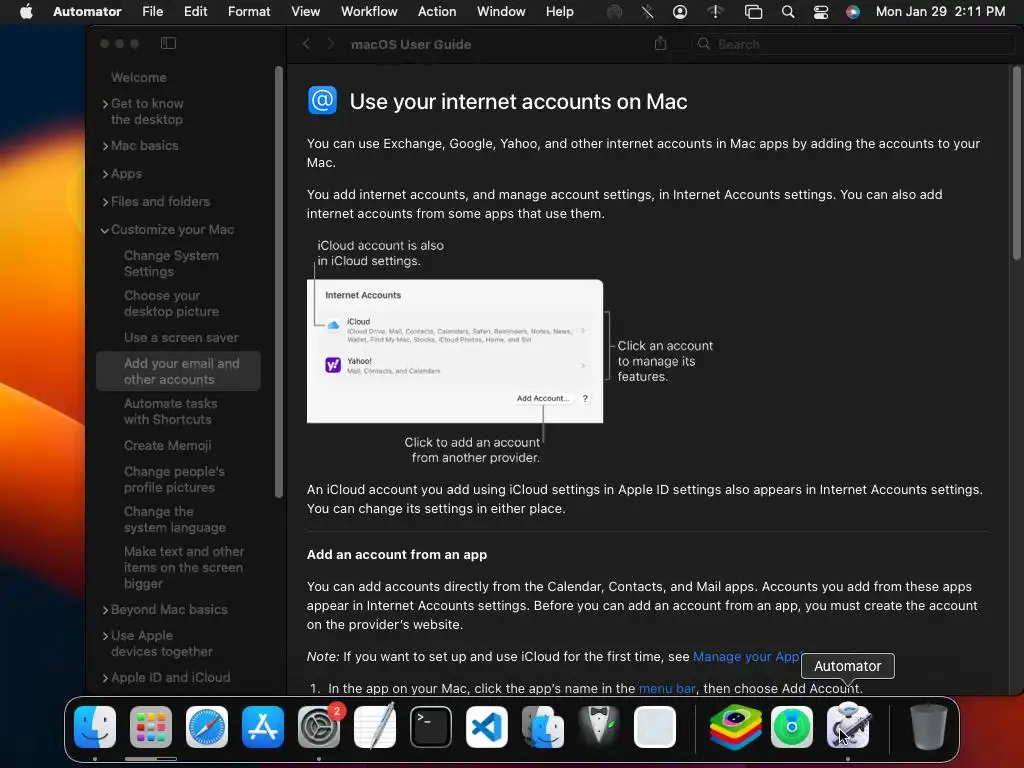Open the Apple menu
Screen dimensions: 1024x768
click(x=26, y=11)
